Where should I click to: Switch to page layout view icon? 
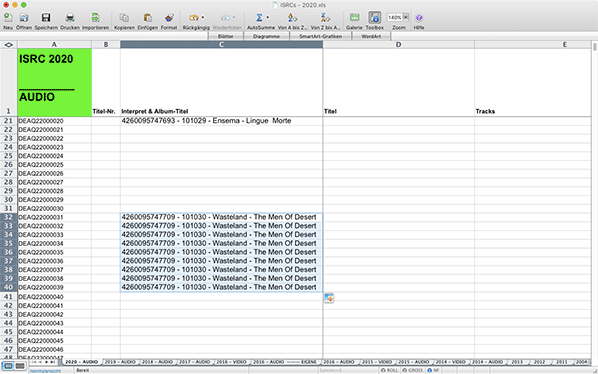(x=20, y=366)
